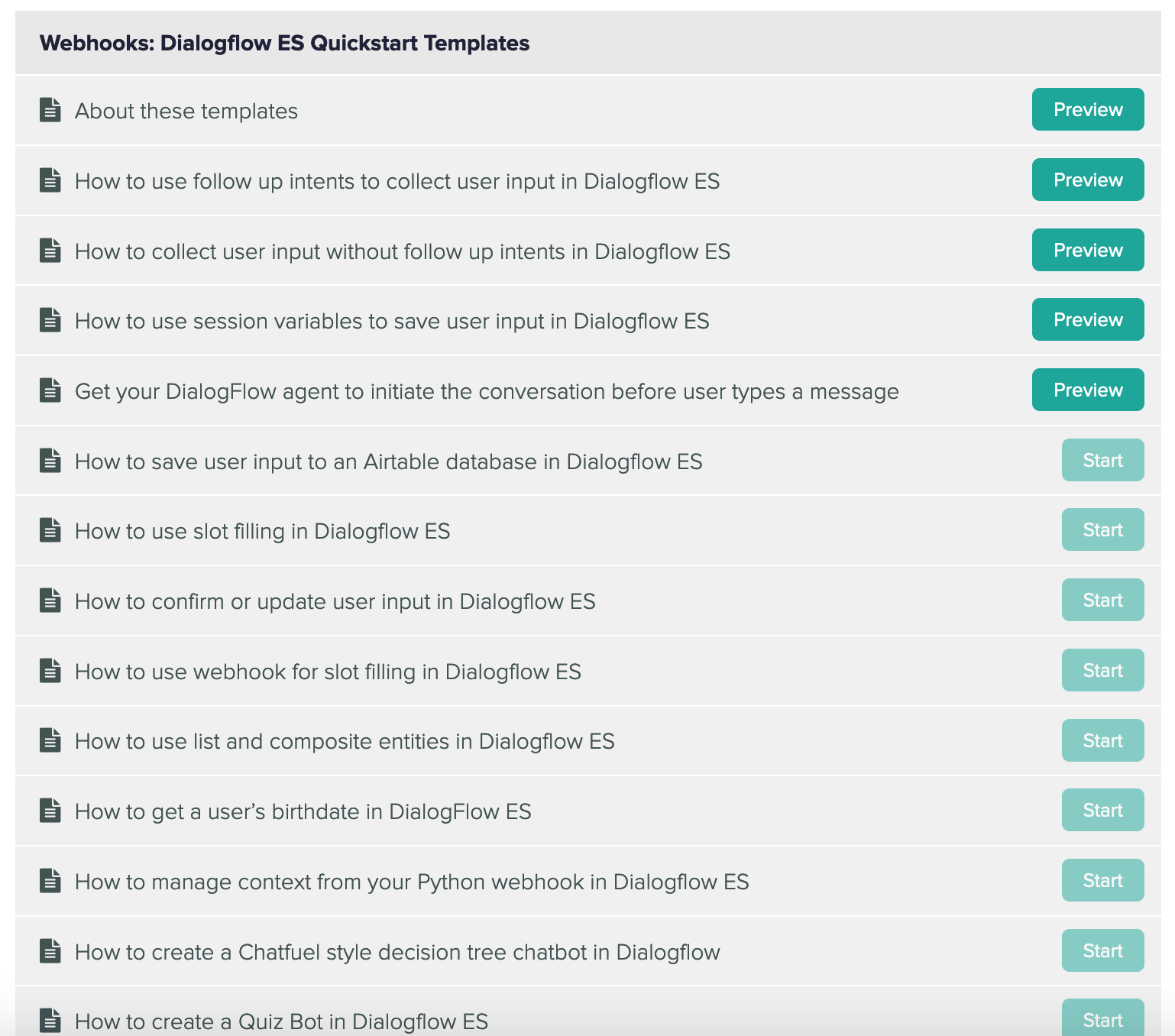Start the list and composite entities lesson
This screenshot has height=1036, width=1175.
[1102, 740]
